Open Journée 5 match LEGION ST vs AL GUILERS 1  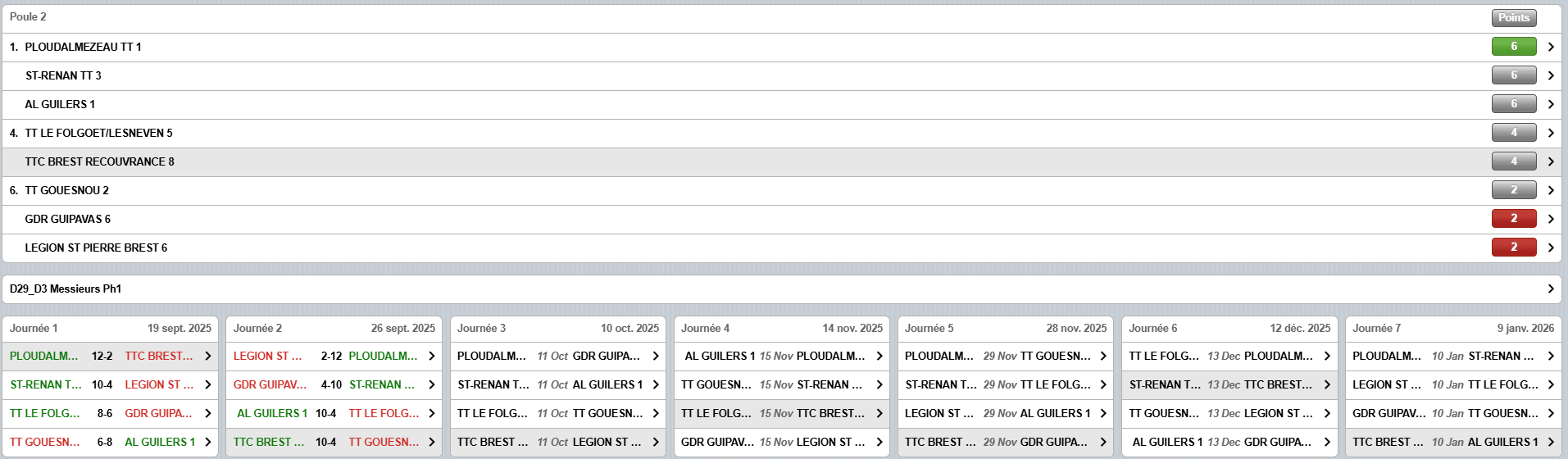coord(1005,413)
